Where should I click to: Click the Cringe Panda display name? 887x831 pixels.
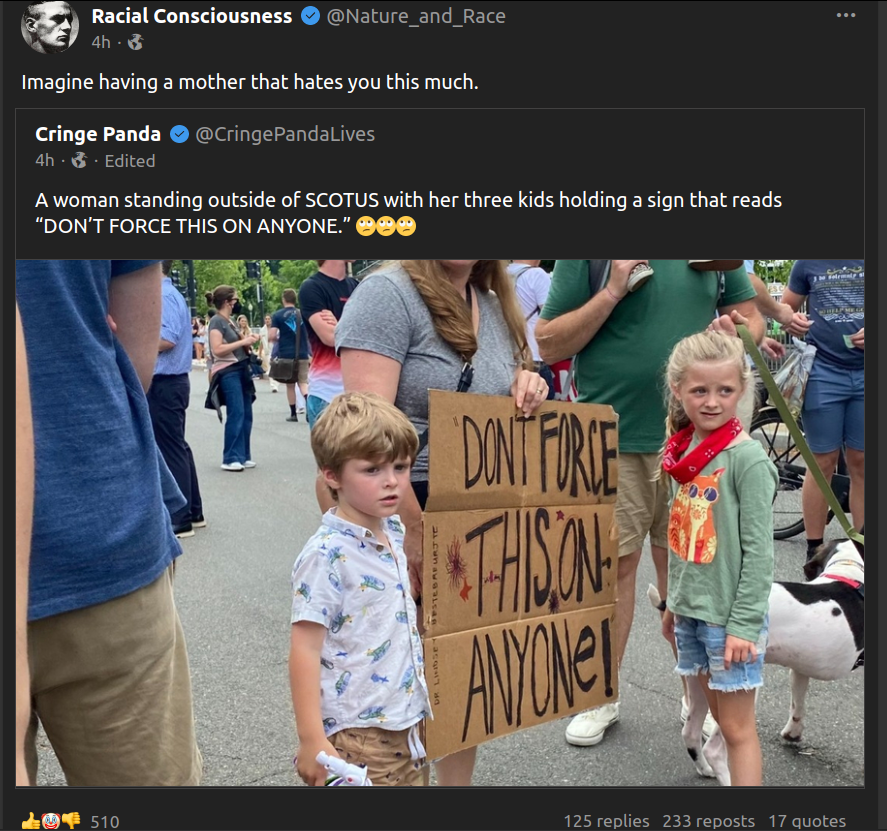click(x=98, y=134)
